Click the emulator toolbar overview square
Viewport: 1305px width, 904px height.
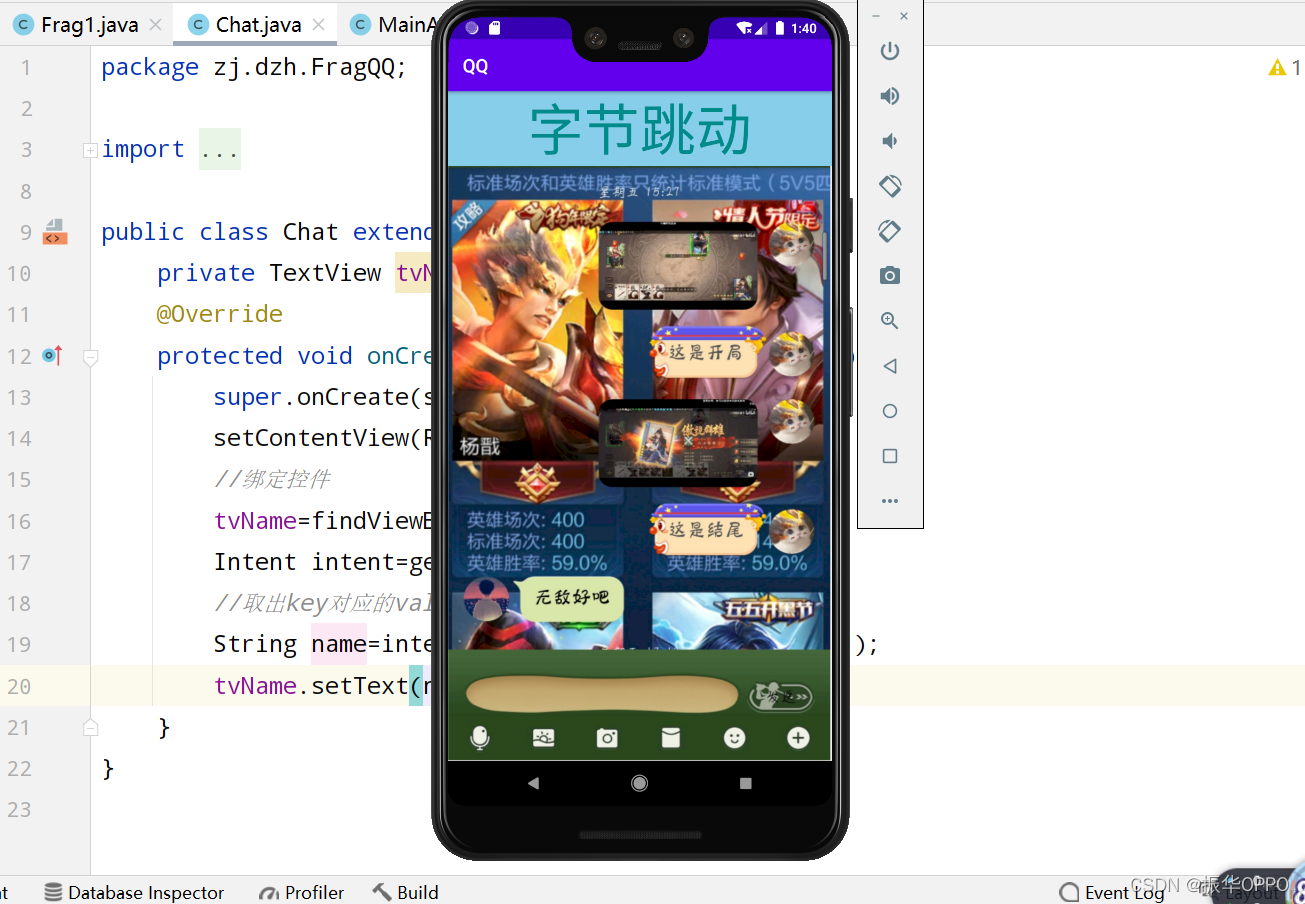[890, 456]
